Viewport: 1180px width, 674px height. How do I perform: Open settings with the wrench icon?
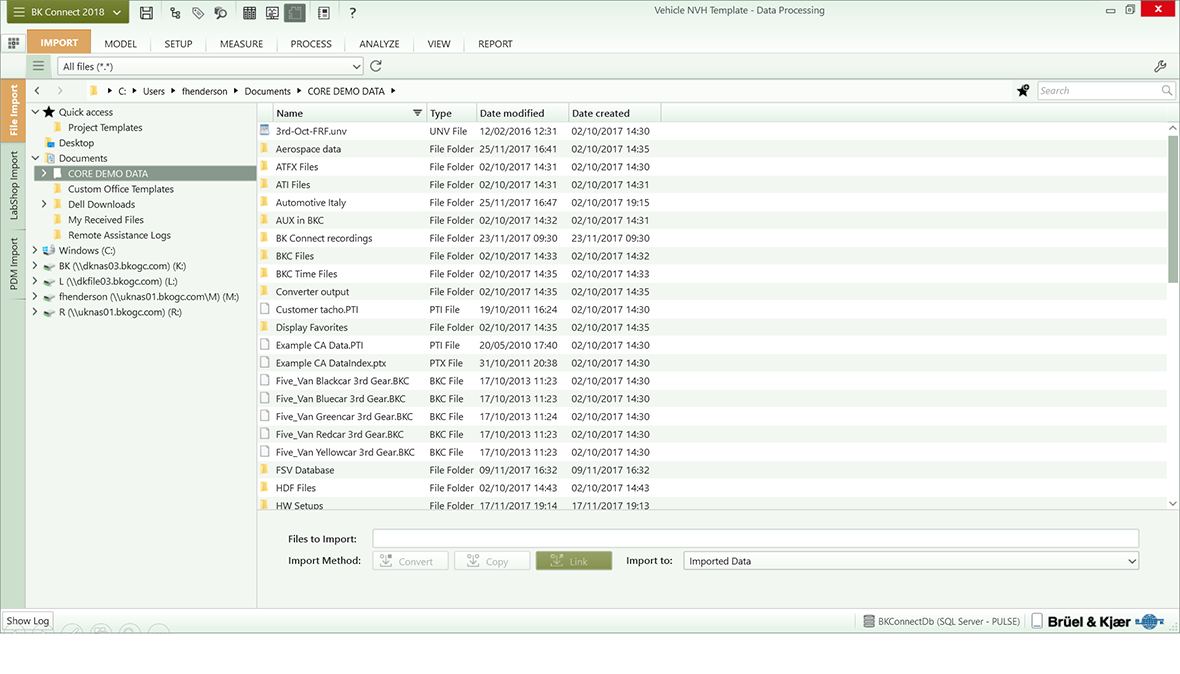pos(1160,66)
